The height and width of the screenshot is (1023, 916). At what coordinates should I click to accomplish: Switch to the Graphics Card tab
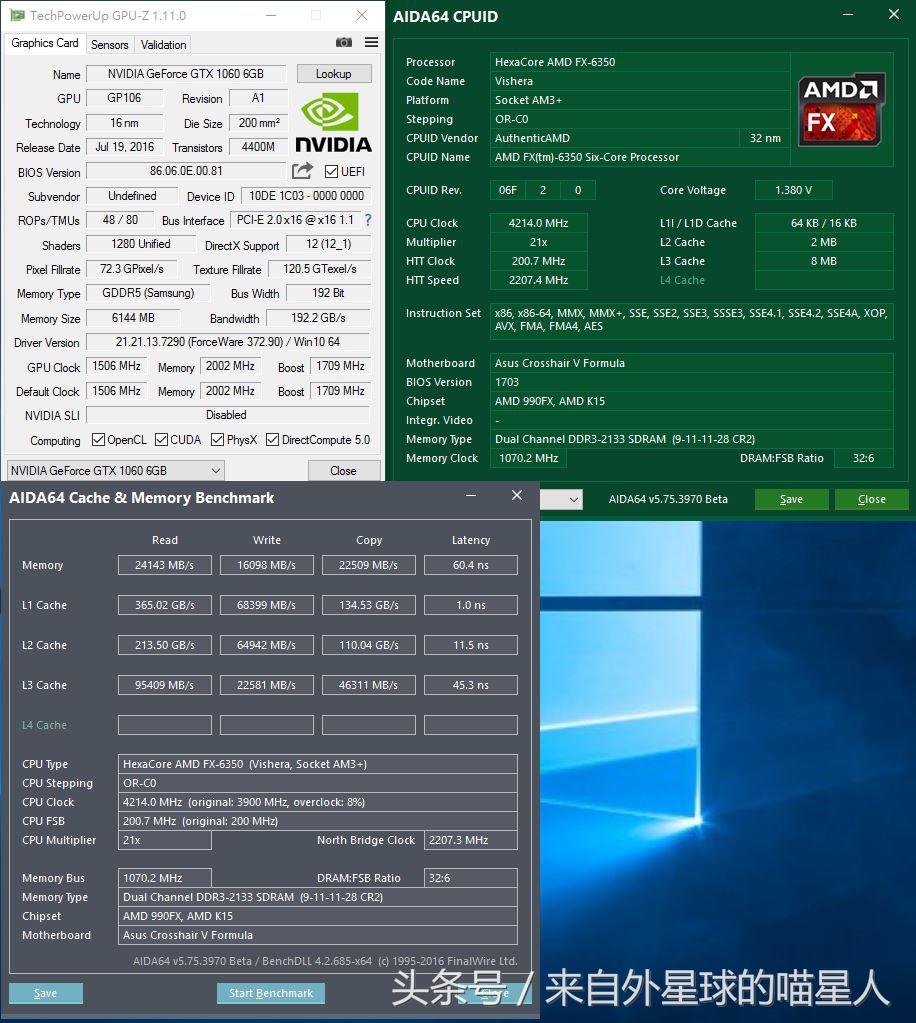point(45,43)
